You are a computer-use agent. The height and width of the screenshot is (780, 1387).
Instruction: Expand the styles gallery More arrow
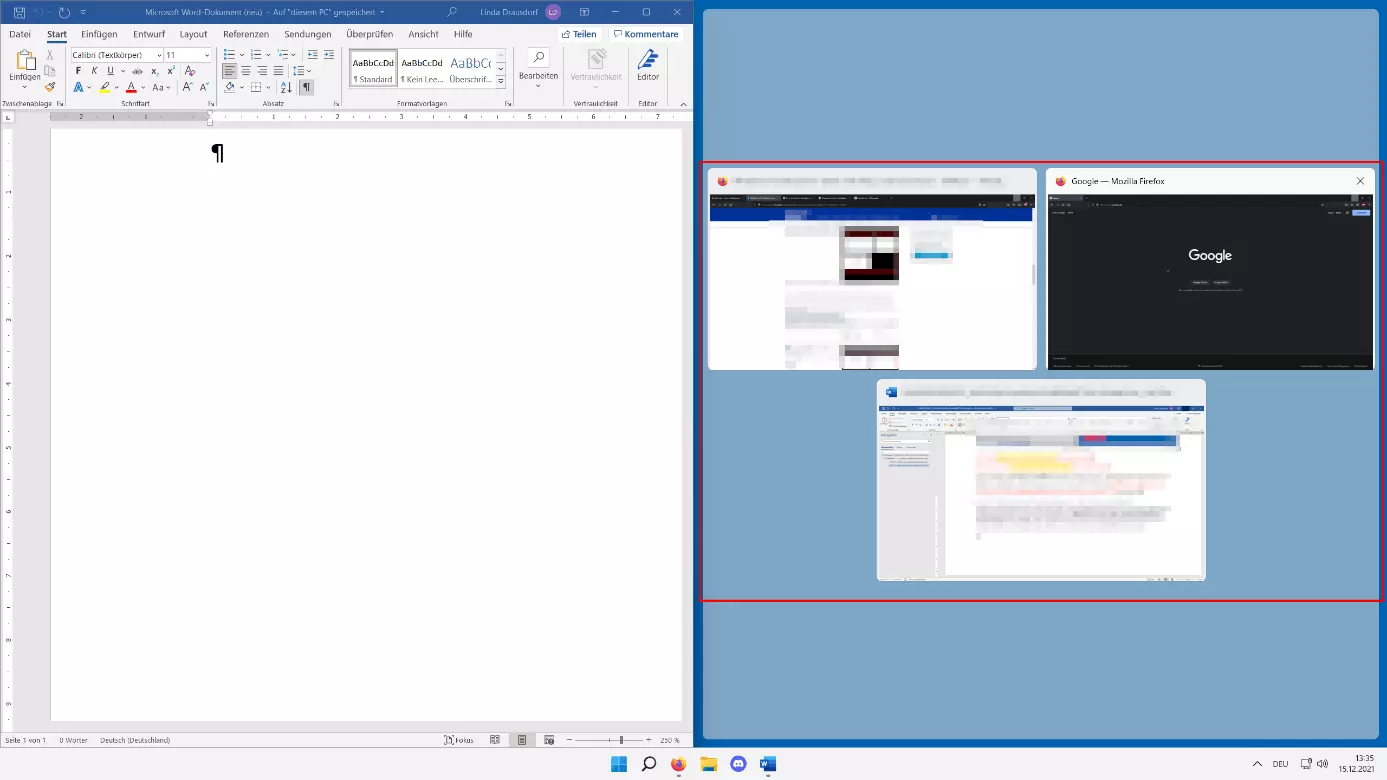pos(500,80)
